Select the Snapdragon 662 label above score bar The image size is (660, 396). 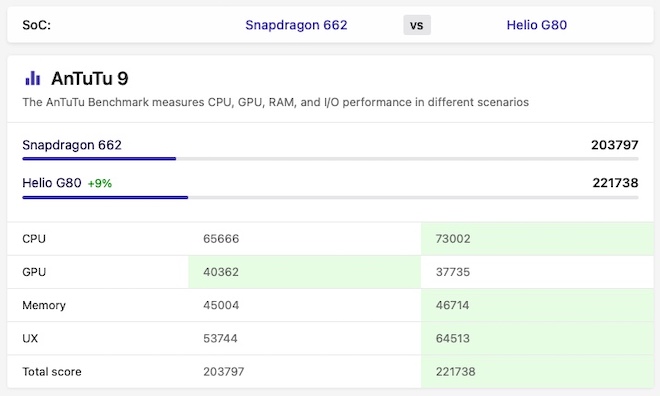(x=72, y=145)
